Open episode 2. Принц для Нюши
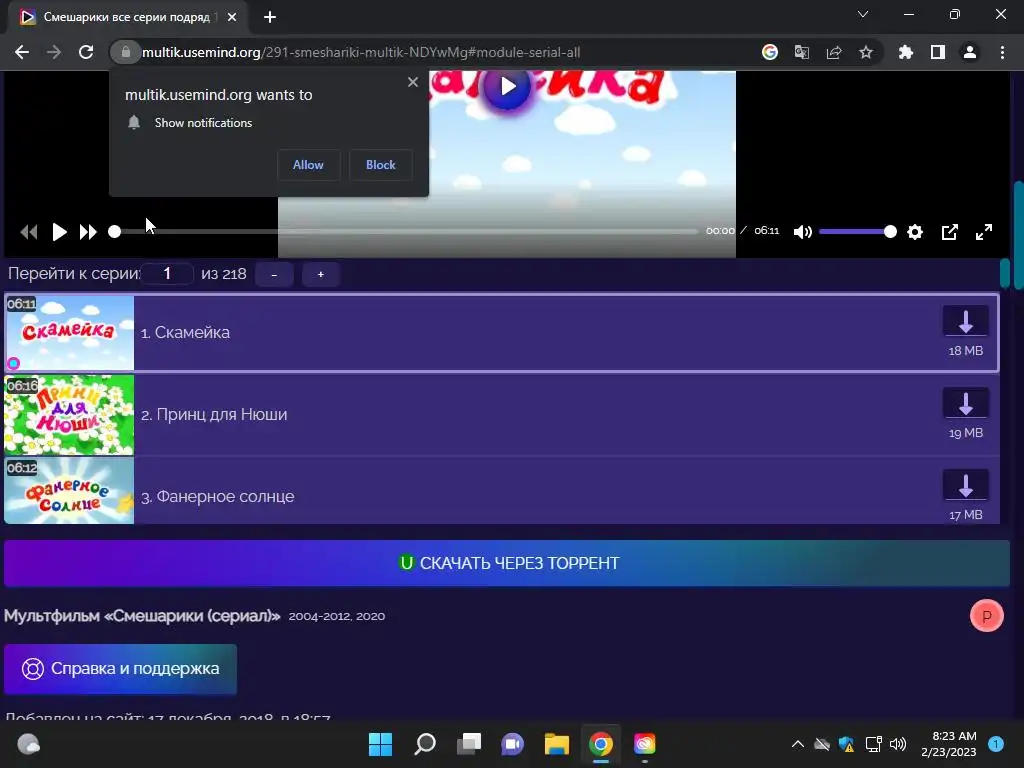This screenshot has width=1024, height=768. (214, 415)
